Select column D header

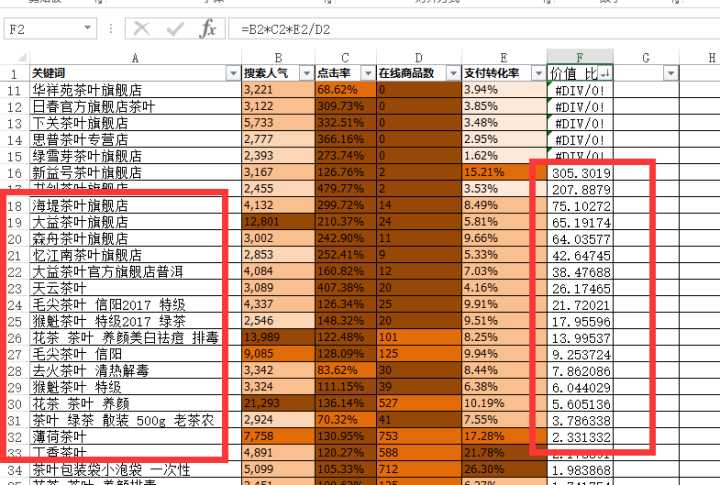[x=419, y=58]
